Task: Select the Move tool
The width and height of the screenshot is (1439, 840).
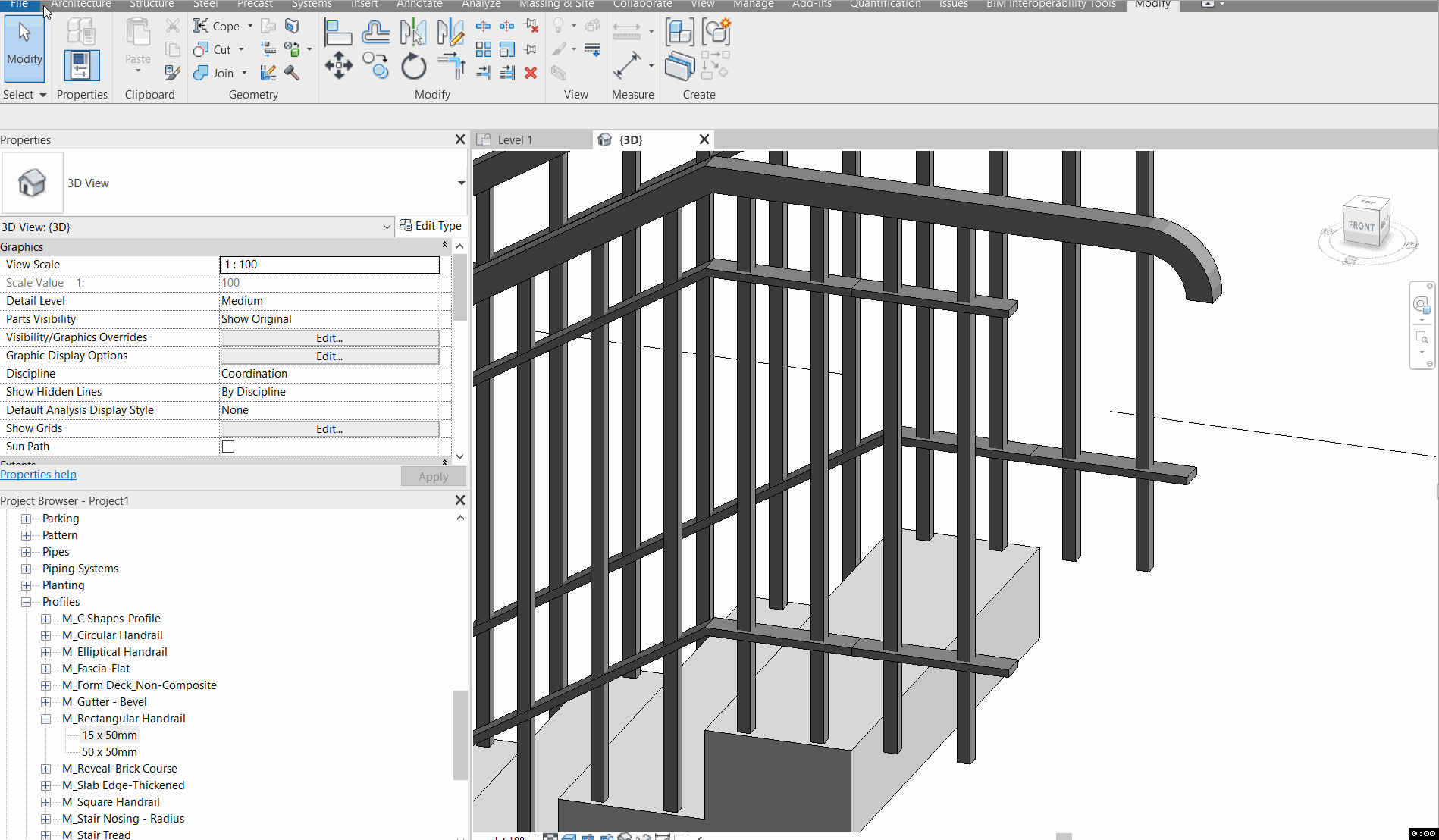Action: tap(338, 66)
